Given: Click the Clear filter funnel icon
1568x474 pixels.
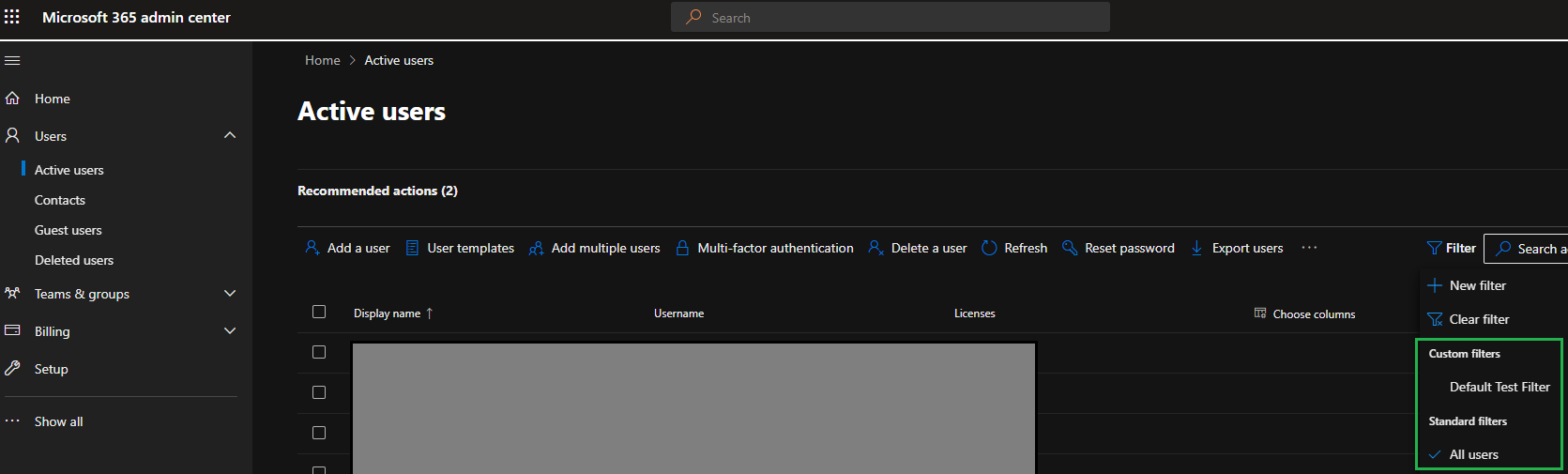Looking at the screenshot, I should point(1435,319).
